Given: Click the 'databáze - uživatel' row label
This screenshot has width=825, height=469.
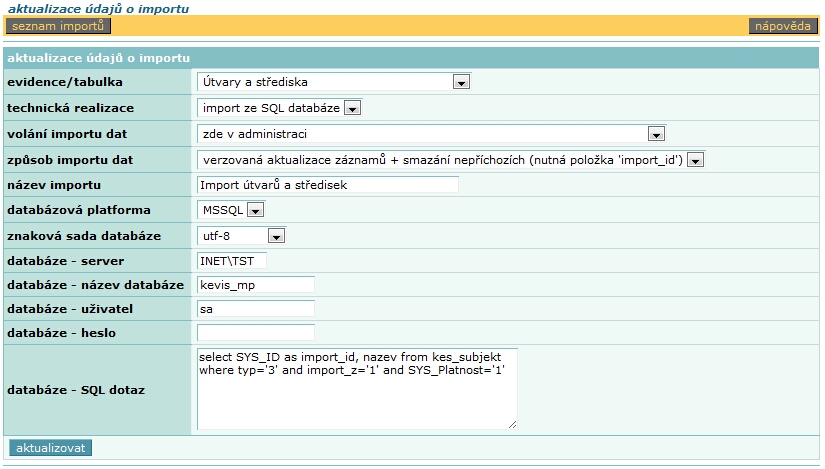Looking at the screenshot, I should coord(70,309).
